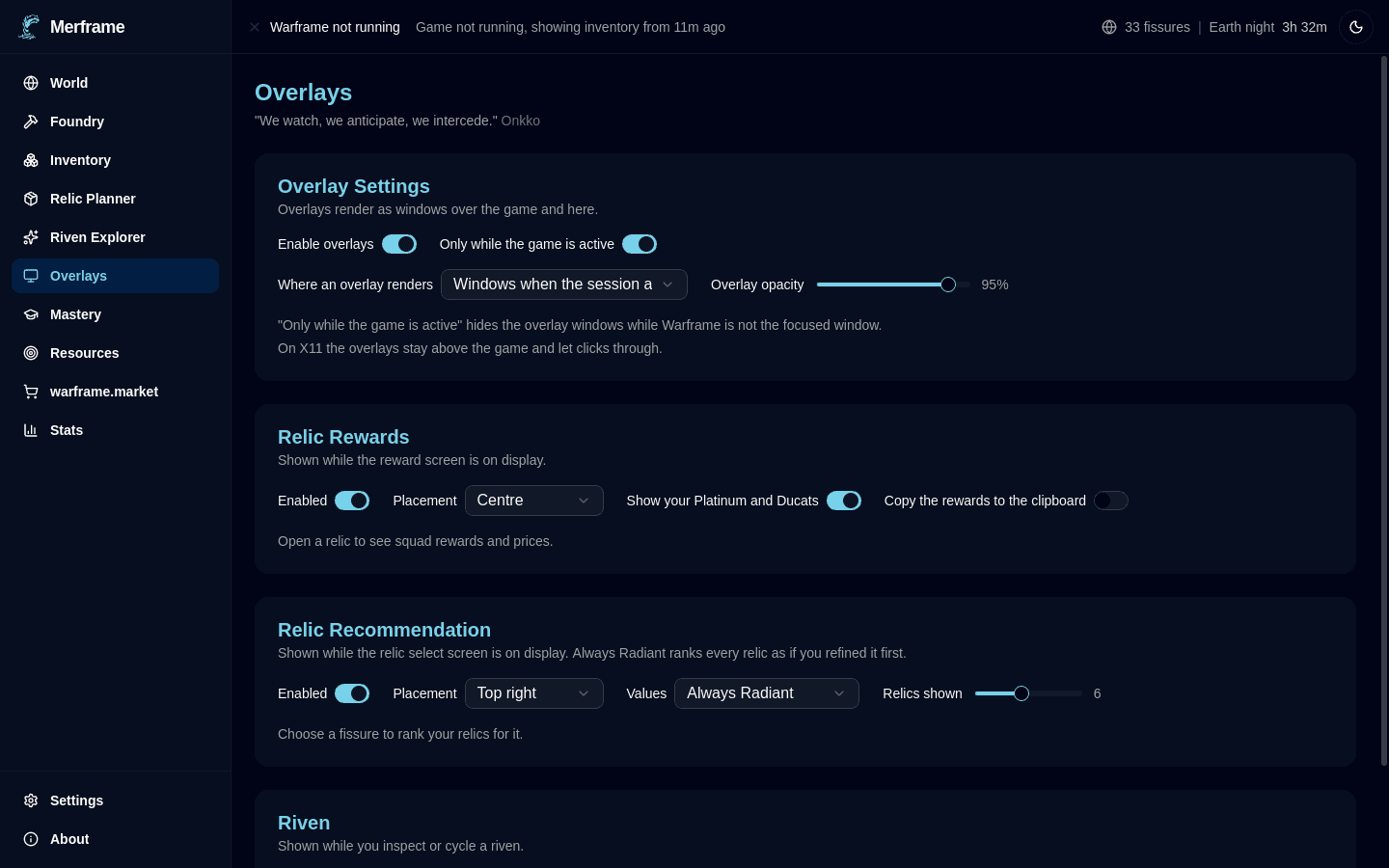Disable the Relic Rewards Enabled switch
This screenshot has width=1389, height=868.
coord(352,501)
